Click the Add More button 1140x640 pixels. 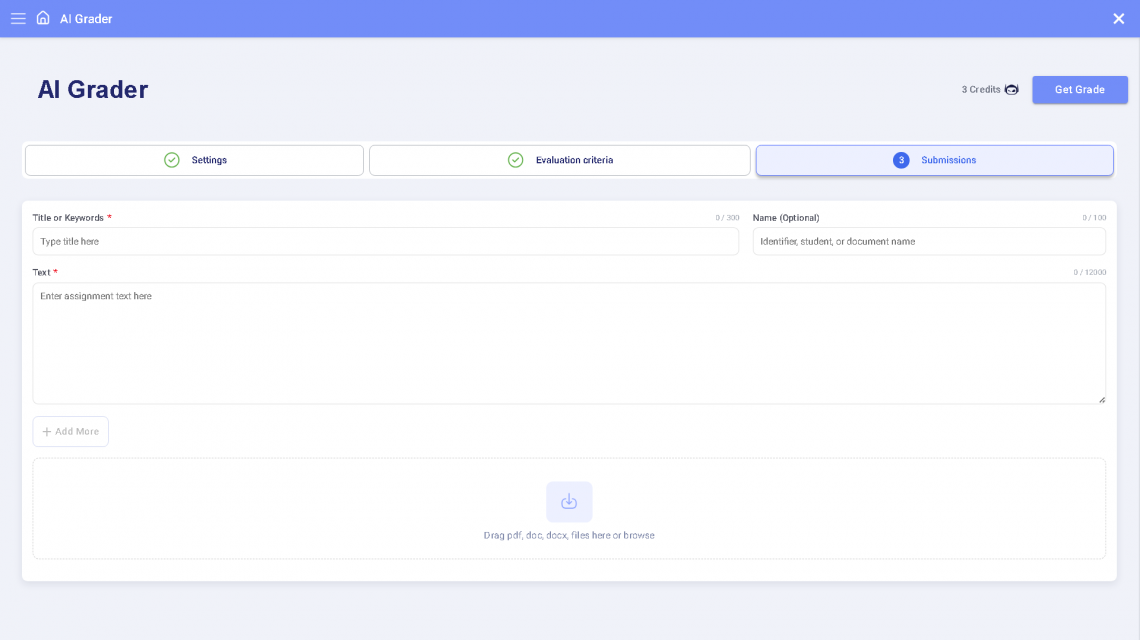click(70, 431)
